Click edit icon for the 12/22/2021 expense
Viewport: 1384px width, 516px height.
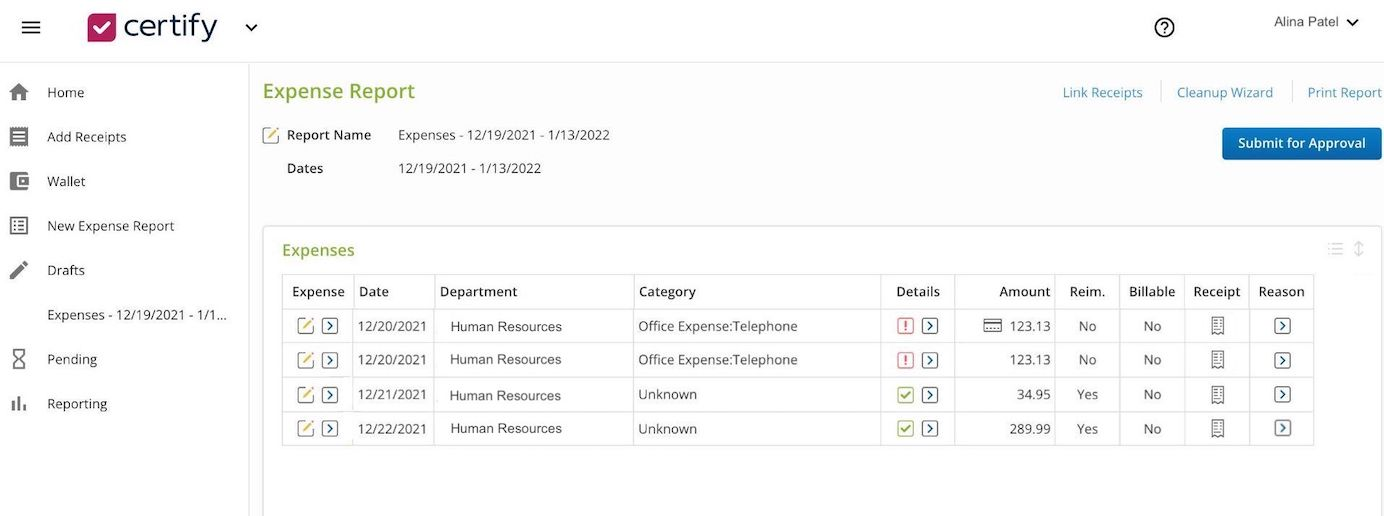click(x=306, y=428)
